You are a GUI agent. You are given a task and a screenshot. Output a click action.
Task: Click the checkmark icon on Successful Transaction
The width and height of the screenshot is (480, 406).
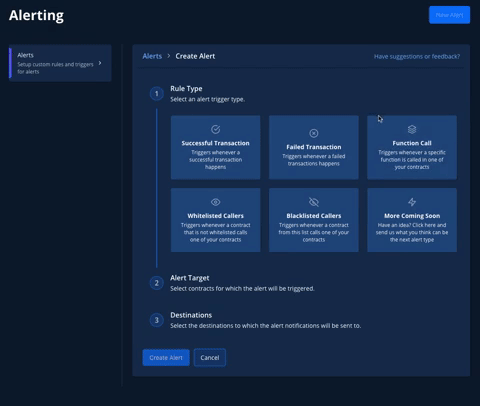(x=215, y=129)
